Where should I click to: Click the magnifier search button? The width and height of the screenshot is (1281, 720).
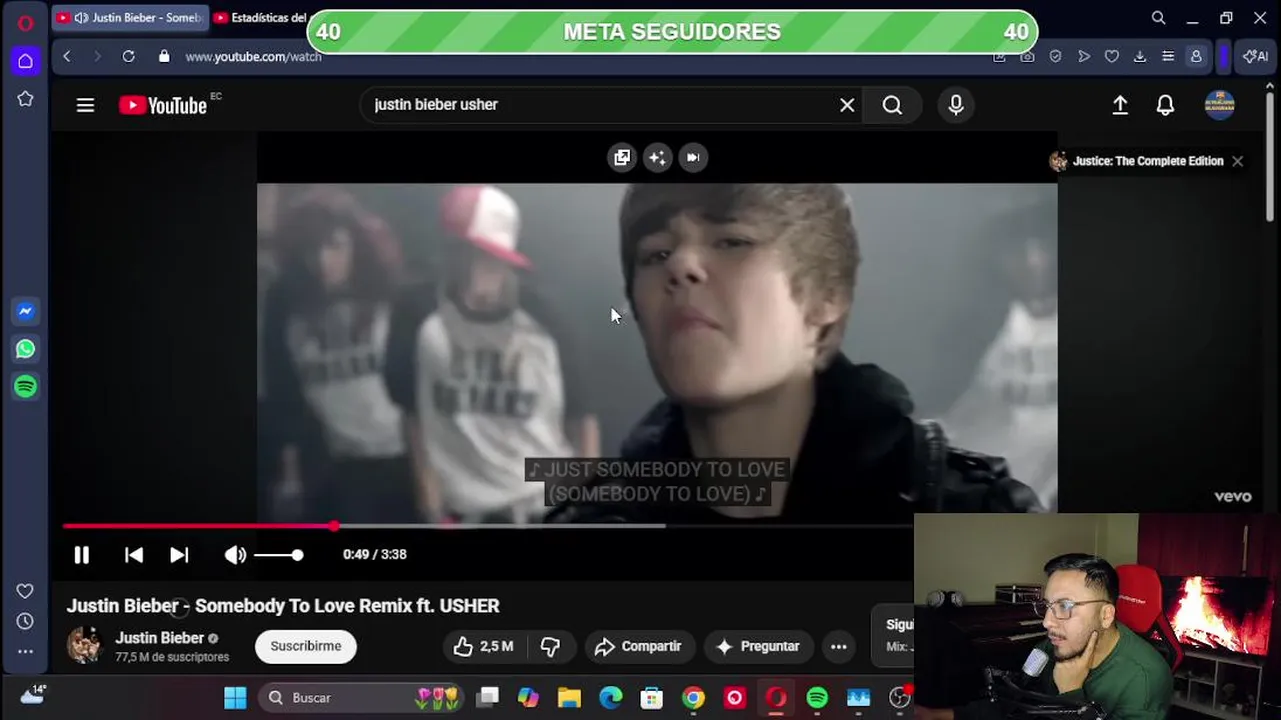pos(892,105)
